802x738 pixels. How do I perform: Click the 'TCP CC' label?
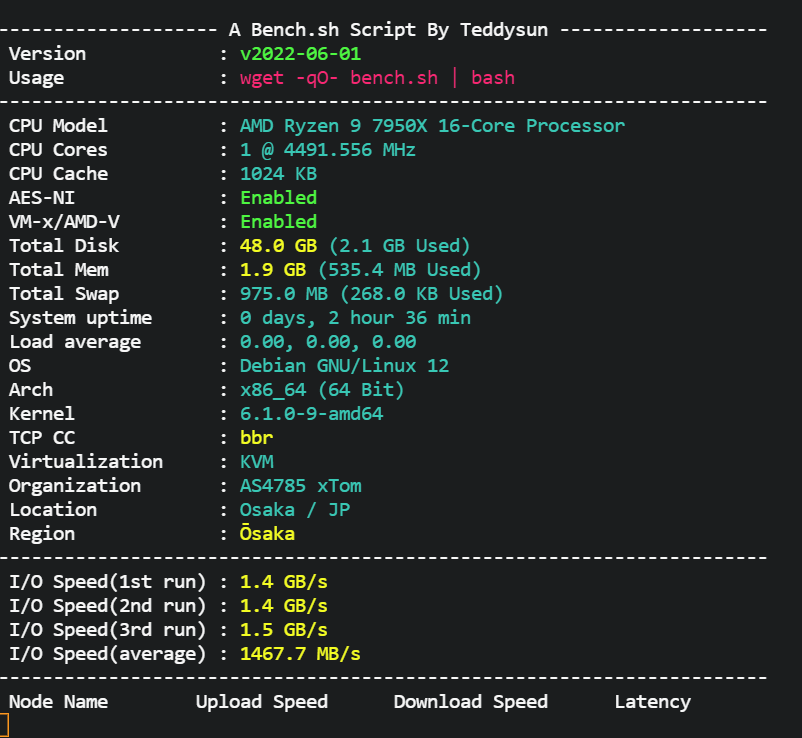pyautogui.click(x=42, y=438)
